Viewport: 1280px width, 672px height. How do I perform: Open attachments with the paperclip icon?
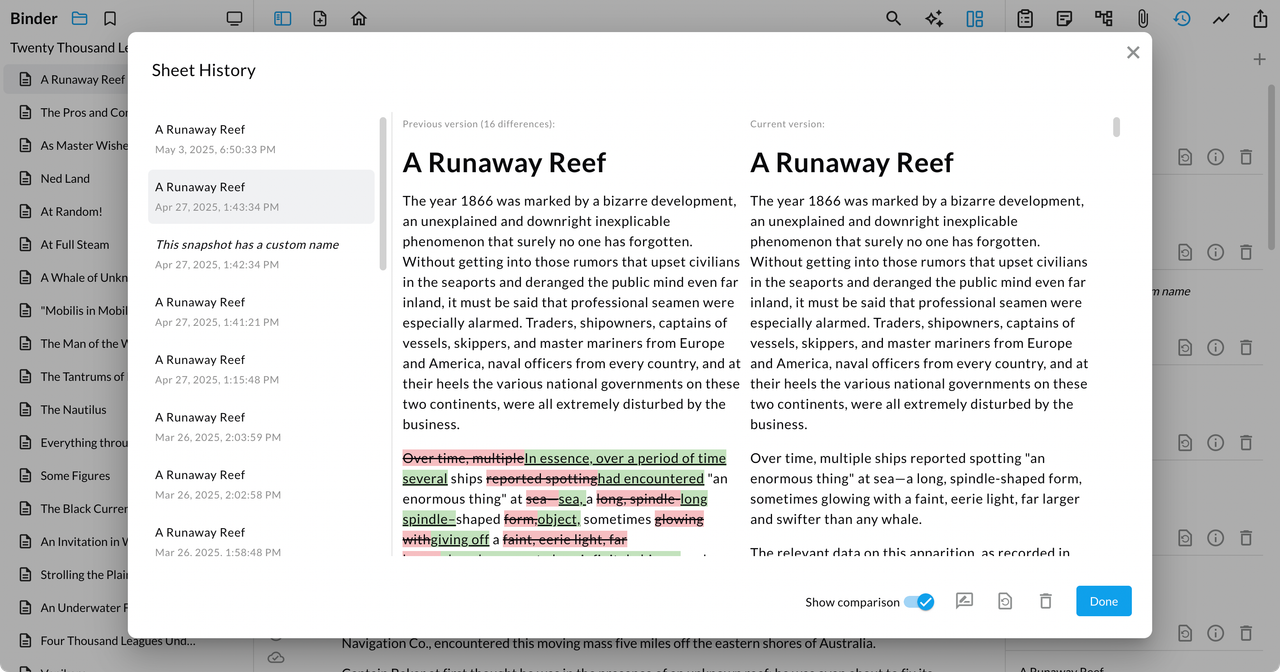pyautogui.click(x=1142, y=19)
